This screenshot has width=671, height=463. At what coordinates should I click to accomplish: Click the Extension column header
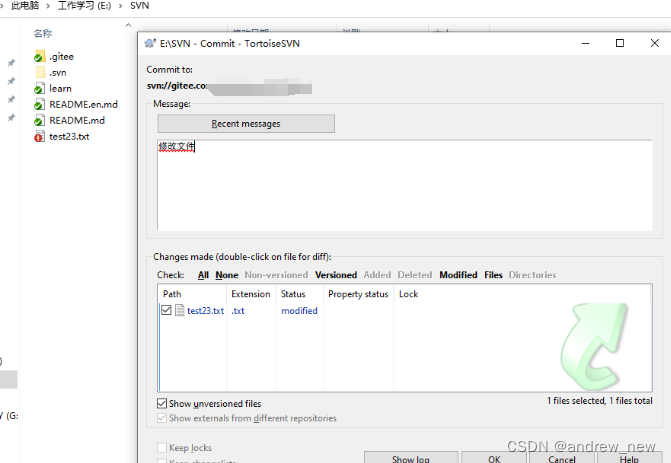pyautogui.click(x=251, y=294)
